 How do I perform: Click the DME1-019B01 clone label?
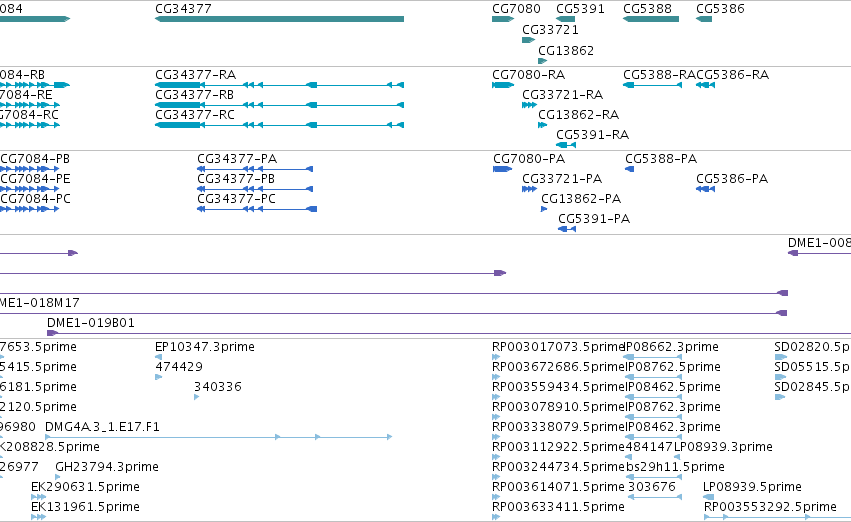pyautogui.click(x=91, y=323)
